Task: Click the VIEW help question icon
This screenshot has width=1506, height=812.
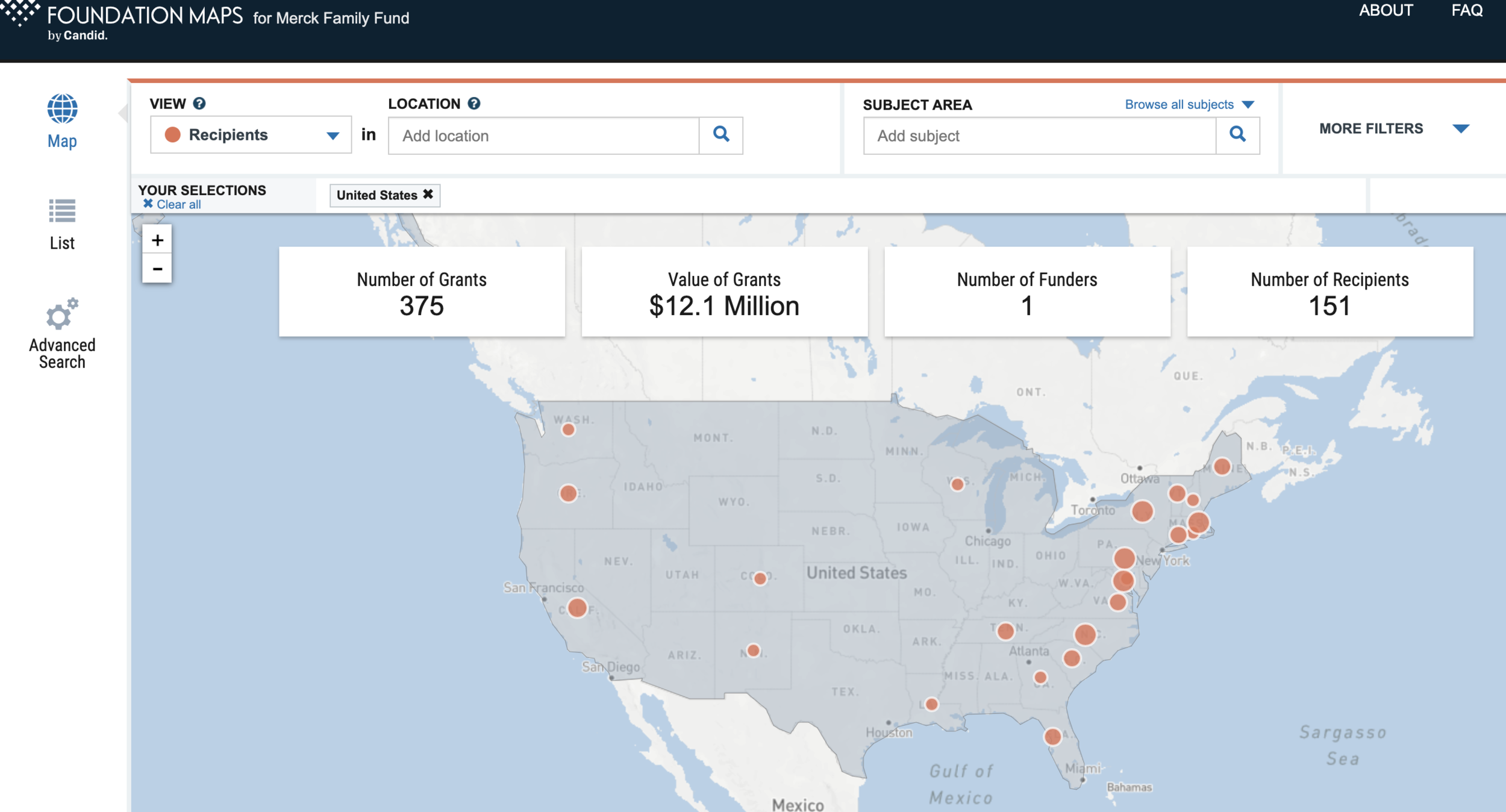Action: point(199,104)
